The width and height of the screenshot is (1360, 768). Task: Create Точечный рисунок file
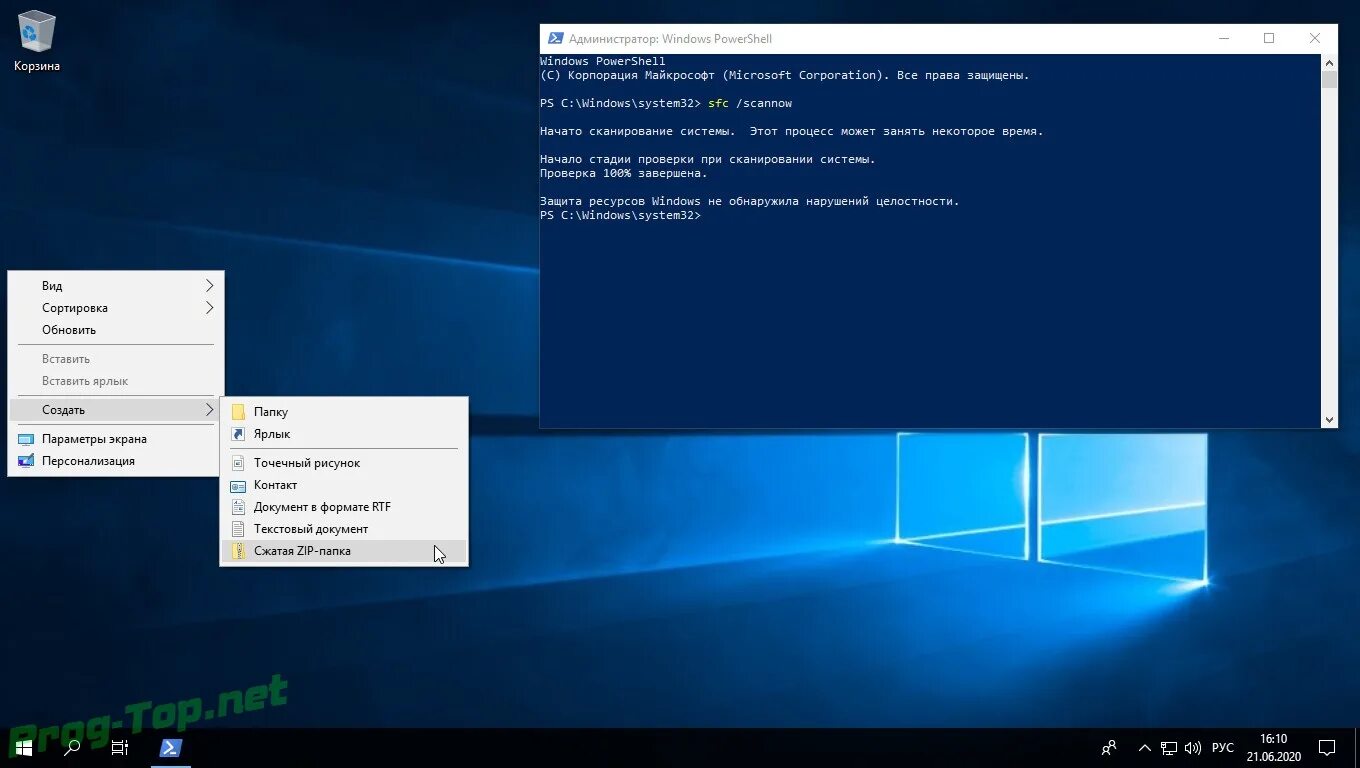pyautogui.click(x=344, y=463)
